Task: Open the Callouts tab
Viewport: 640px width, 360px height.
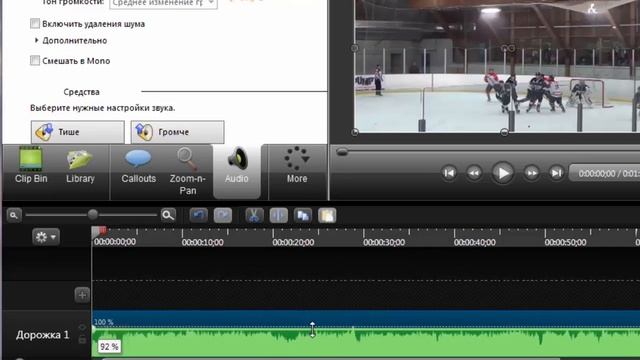Action: [138, 166]
